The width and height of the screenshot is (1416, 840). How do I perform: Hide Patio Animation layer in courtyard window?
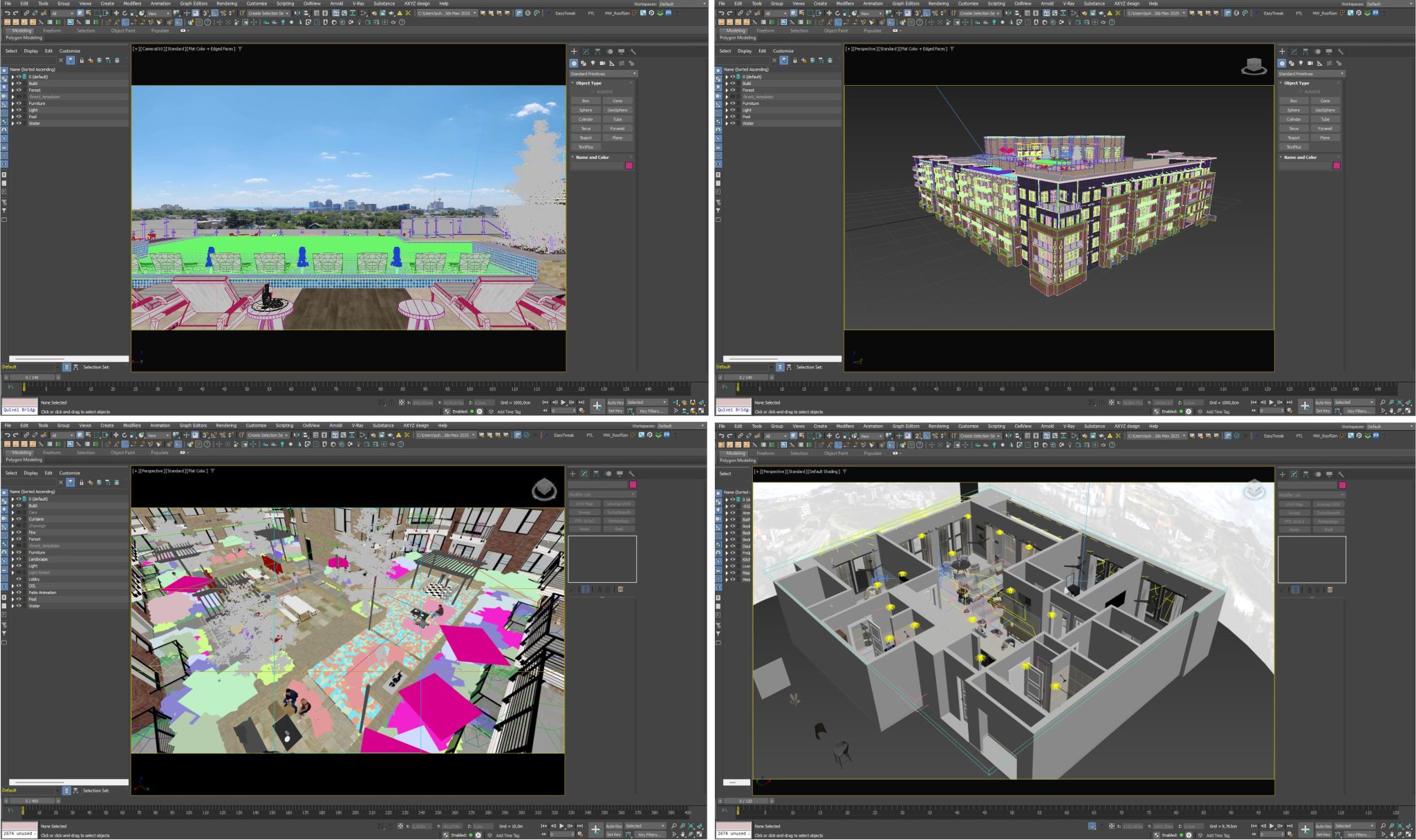[x=19, y=592]
